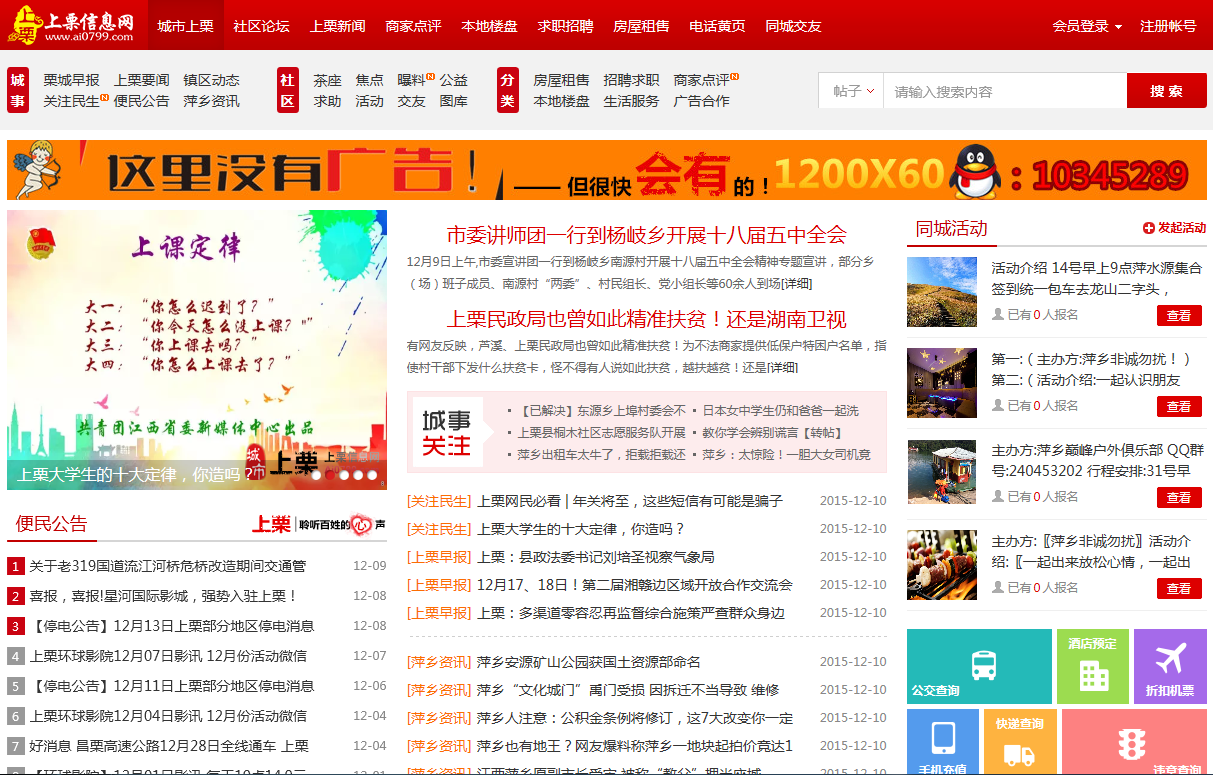Open news 萍乡“文化城门”禹门受损

628,690
